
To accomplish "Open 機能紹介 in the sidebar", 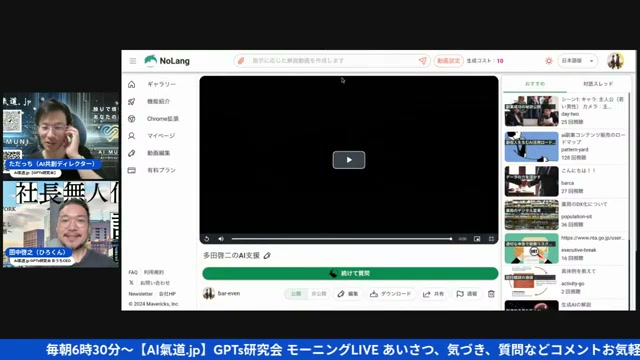I will click(159, 101).
